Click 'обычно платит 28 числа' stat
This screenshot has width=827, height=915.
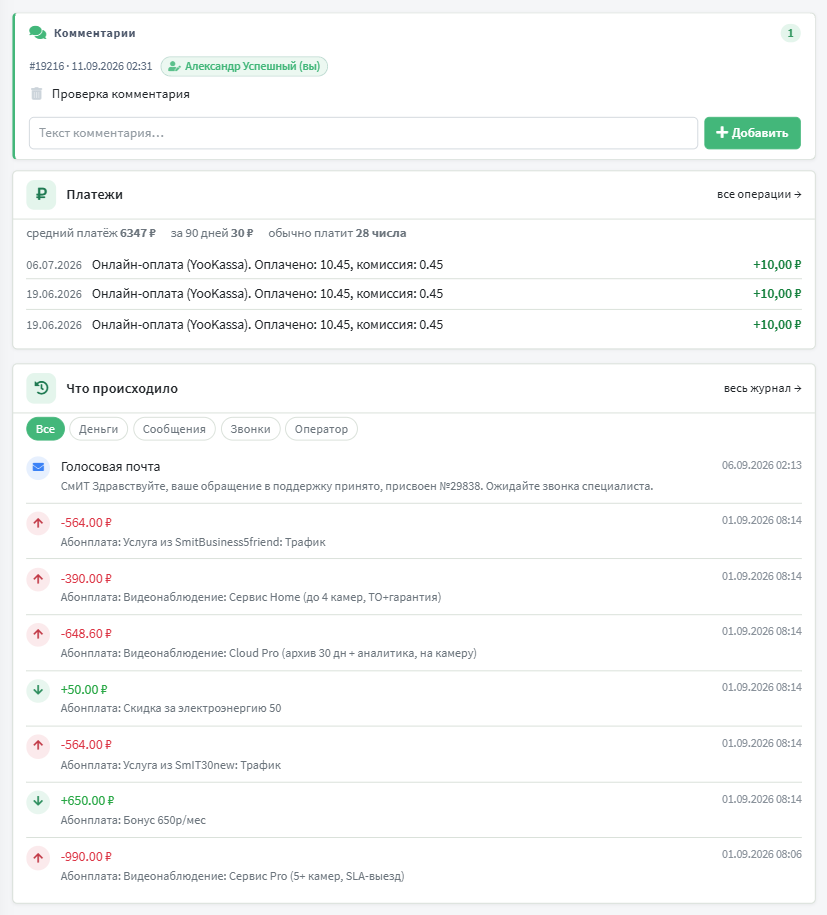pyautogui.click(x=337, y=233)
